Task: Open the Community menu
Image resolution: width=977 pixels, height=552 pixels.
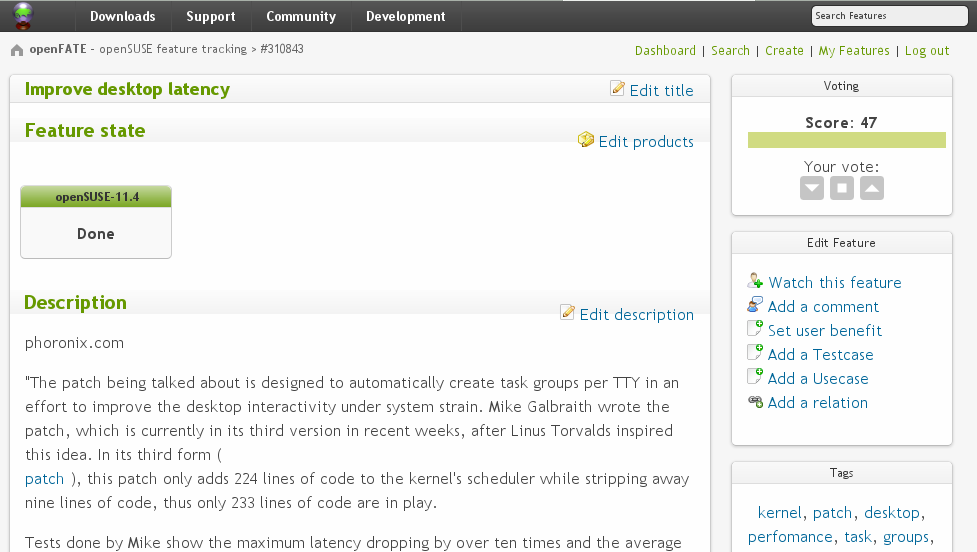Action: click(x=301, y=16)
